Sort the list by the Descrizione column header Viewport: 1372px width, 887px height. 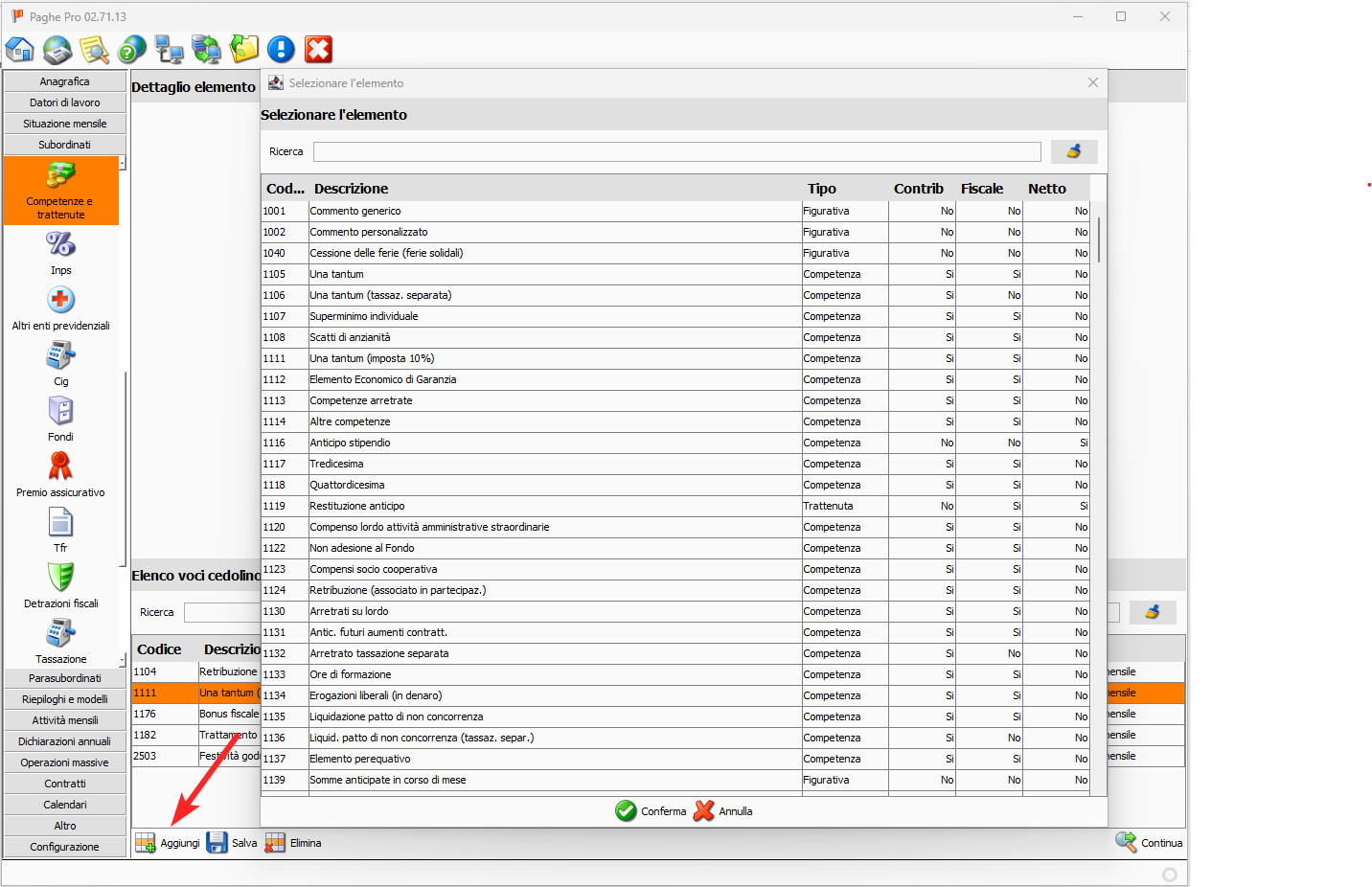tap(352, 189)
